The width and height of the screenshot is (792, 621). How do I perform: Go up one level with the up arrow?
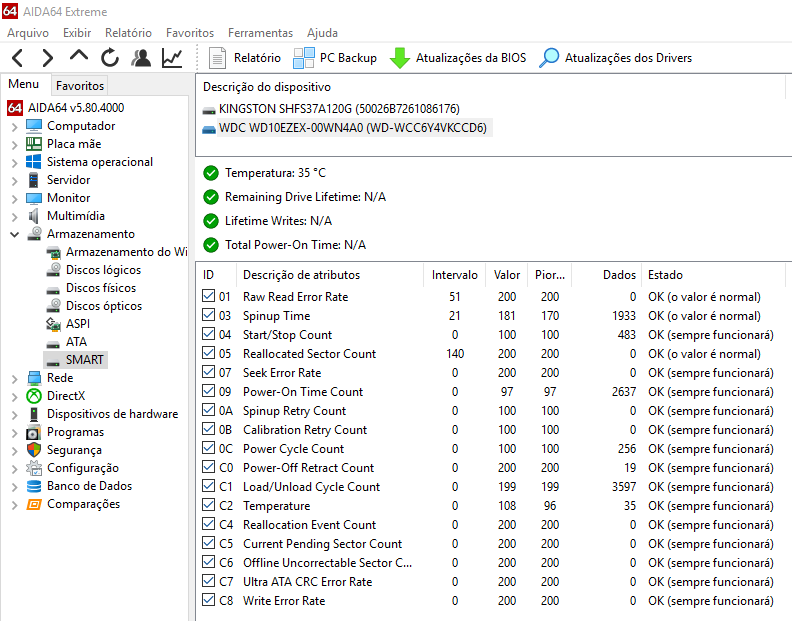(x=79, y=56)
